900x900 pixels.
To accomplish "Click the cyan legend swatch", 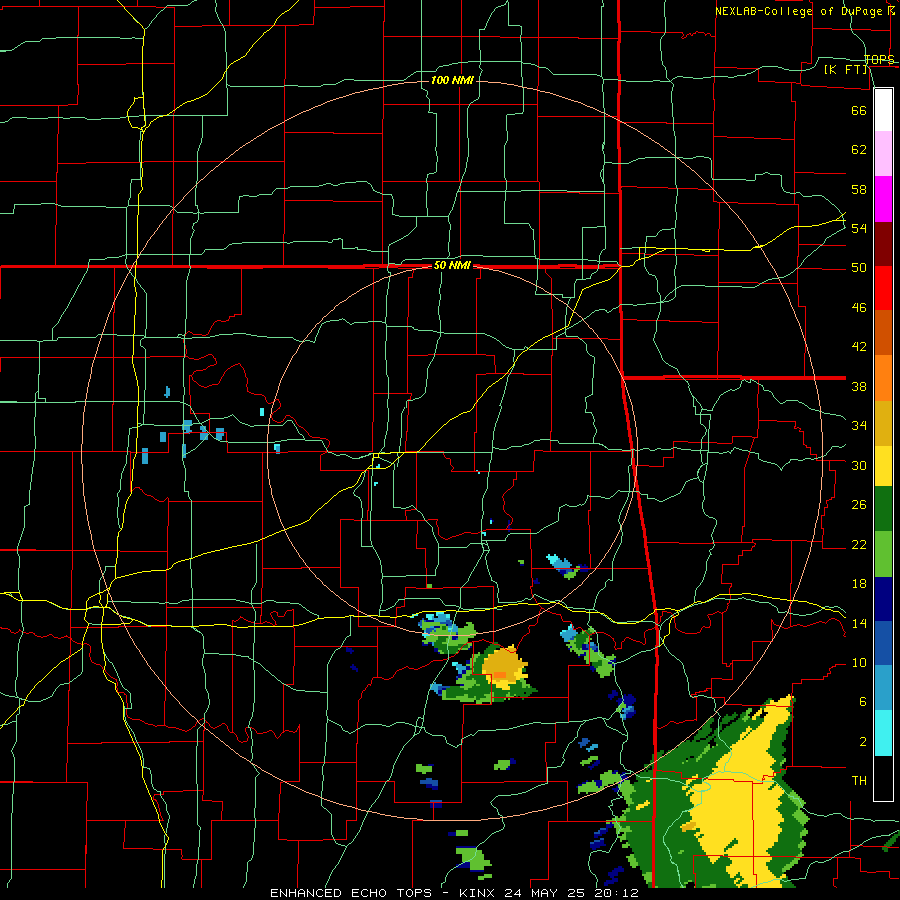I will point(883,733).
